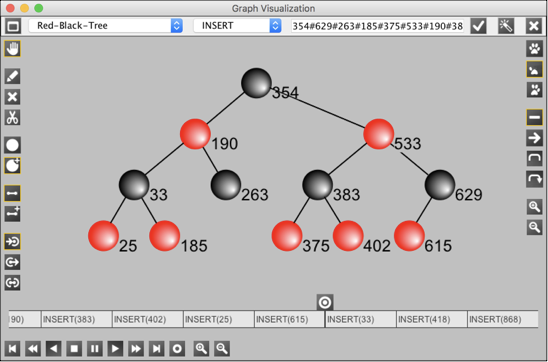Select the add edge tool
Screen dimensions: 548x362
pos(12,193)
